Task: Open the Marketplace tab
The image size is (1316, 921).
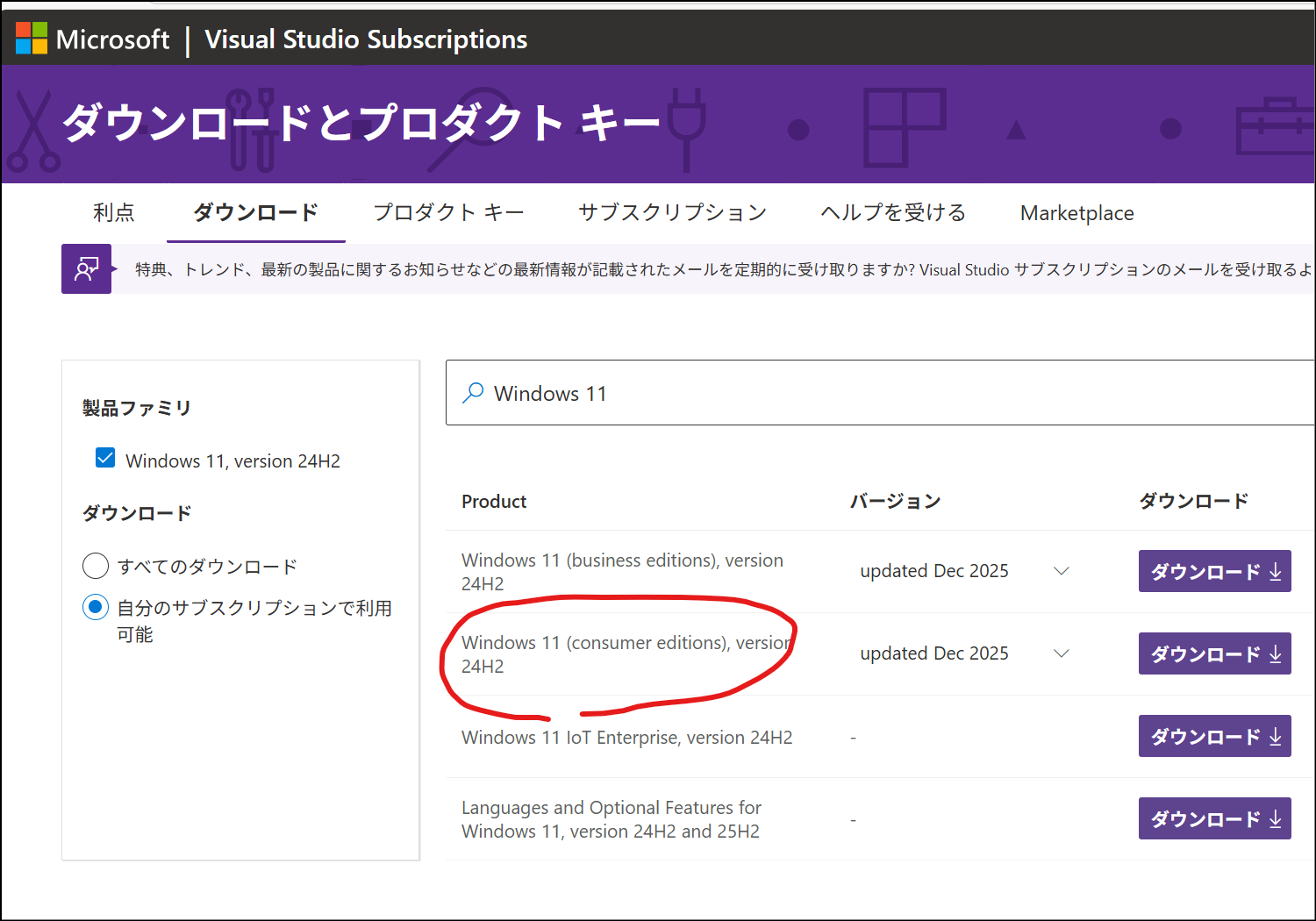Action: point(1076,213)
